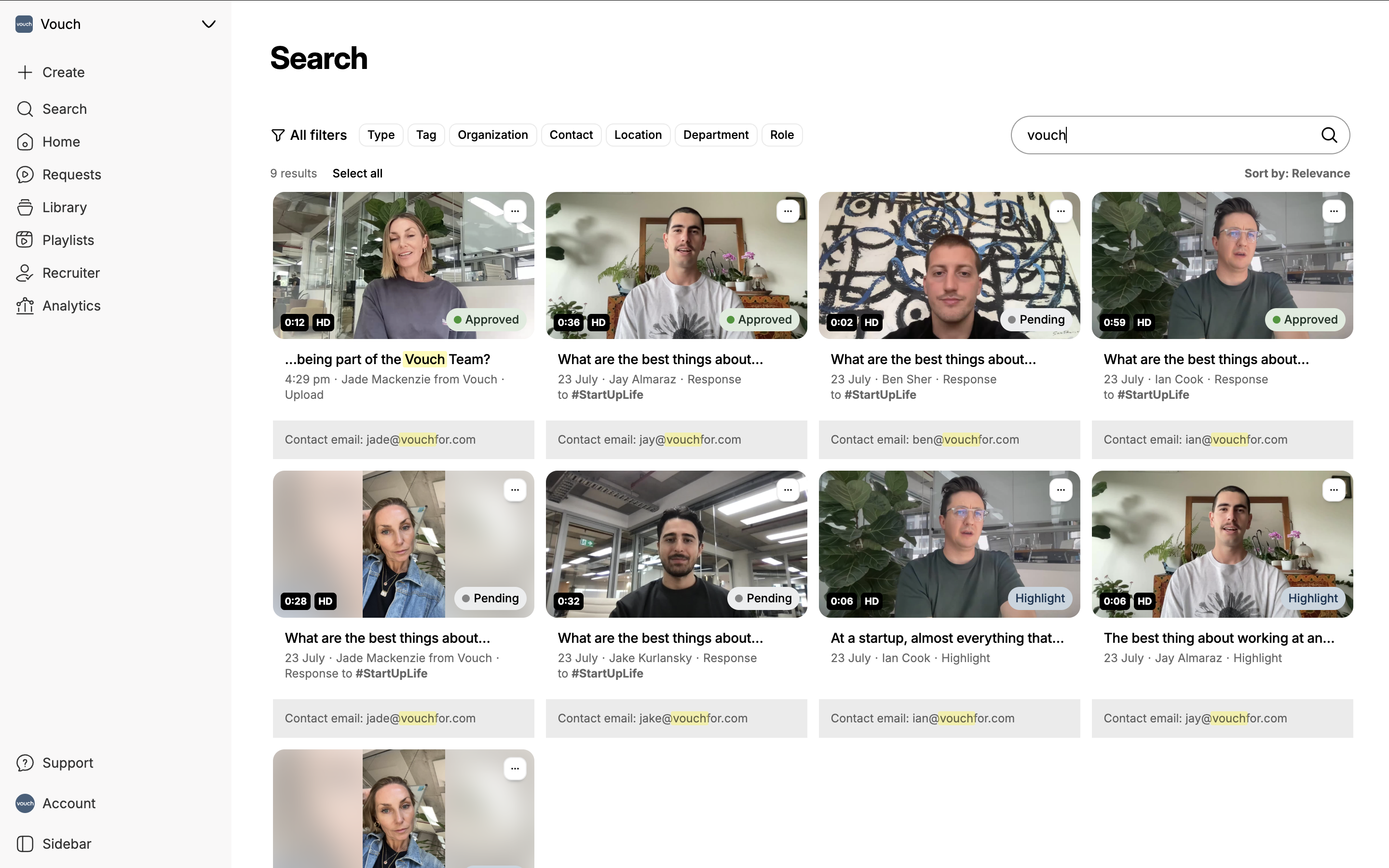Open the Tag filter dropdown
Image resolution: width=1389 pixels, height=868 pixels.
(x=426, y=135)
